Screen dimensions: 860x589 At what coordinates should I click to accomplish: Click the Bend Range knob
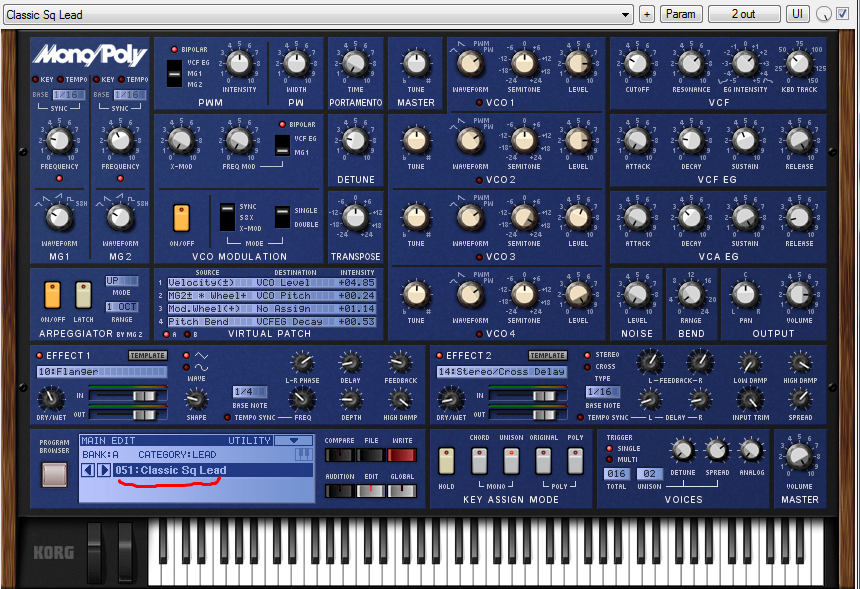(691, 294)
